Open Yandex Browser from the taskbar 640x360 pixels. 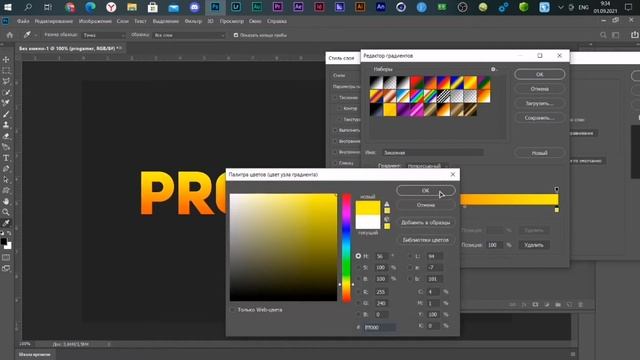pyautogui.click(x=111, y=7)
